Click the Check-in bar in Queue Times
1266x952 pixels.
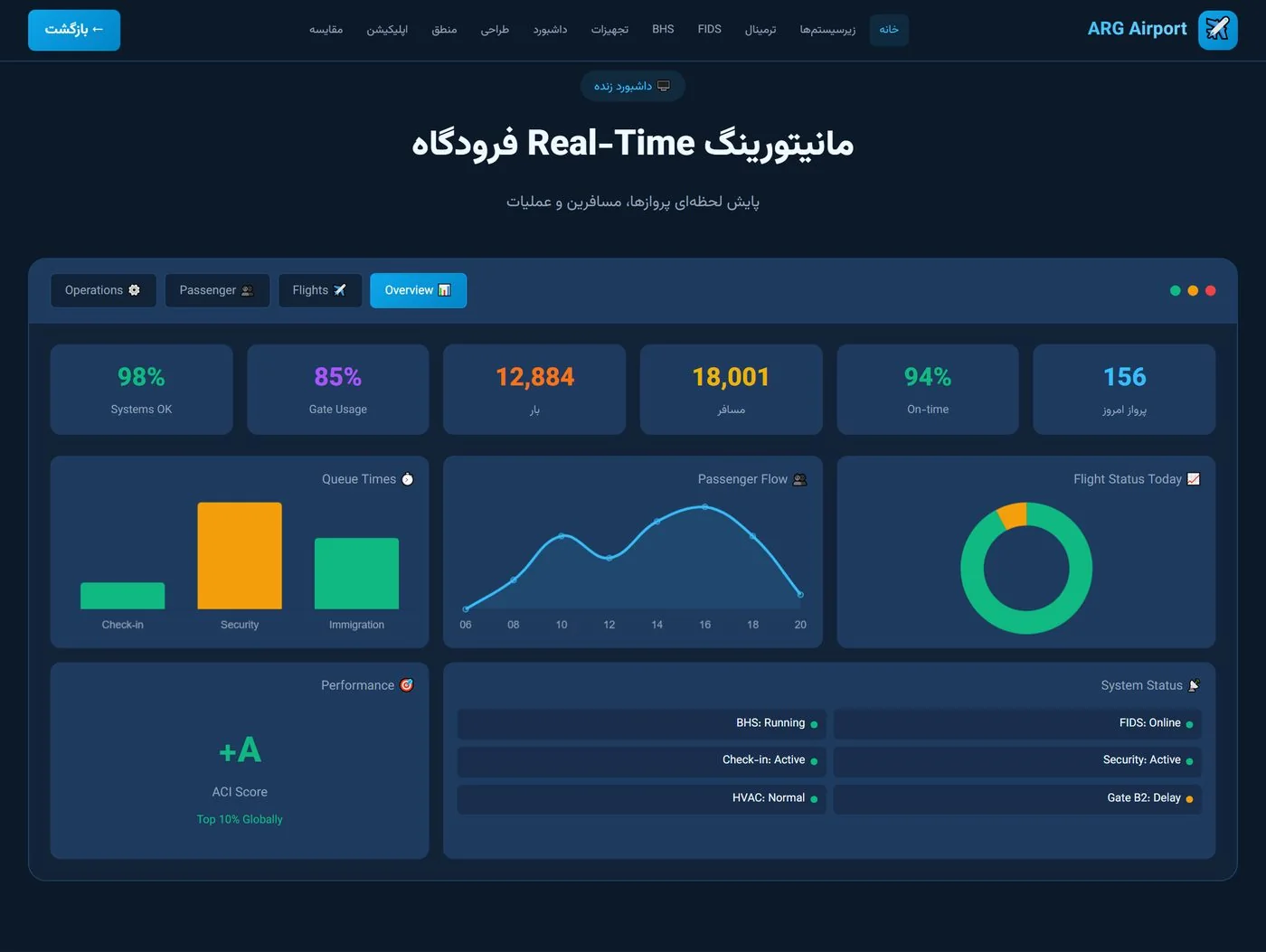122,596
